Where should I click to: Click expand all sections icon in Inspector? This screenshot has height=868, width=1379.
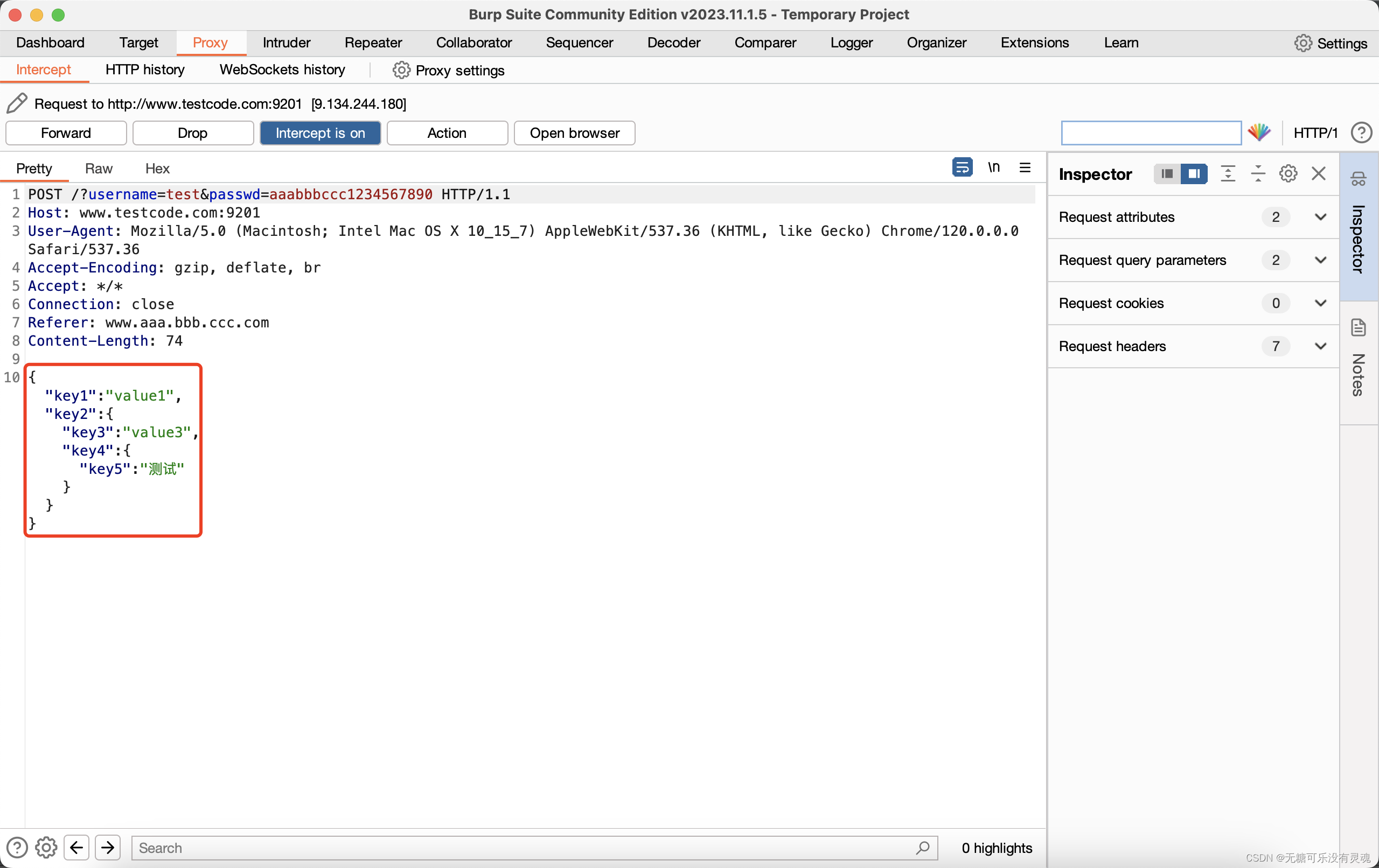tap(1228, 173)
